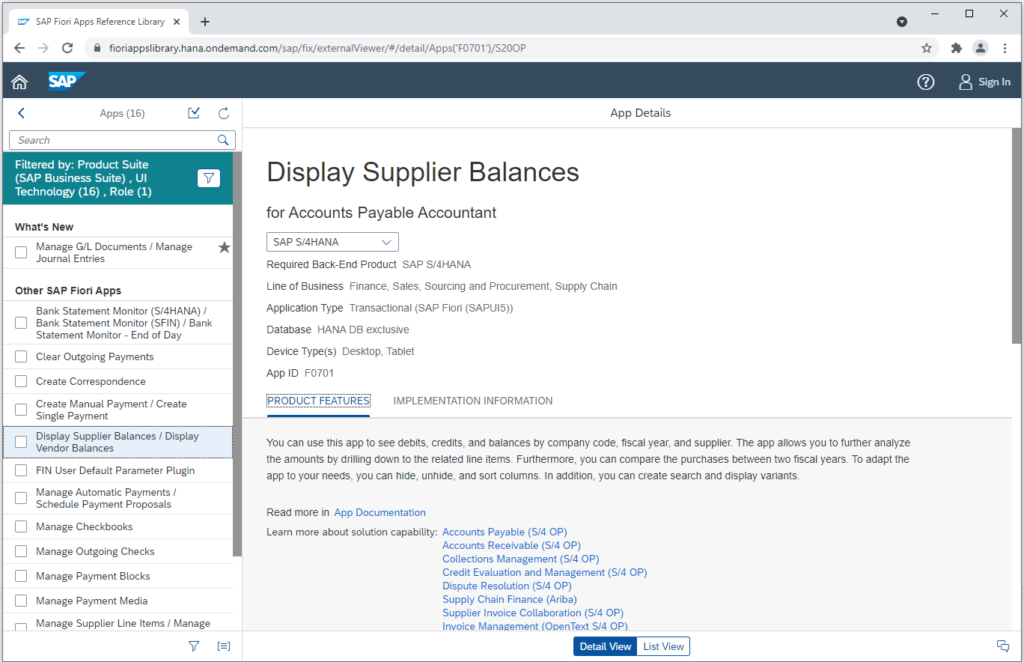Select Detail View toggle button
1024x662 pixels.
pyautogui.click(x=605, y=646)
